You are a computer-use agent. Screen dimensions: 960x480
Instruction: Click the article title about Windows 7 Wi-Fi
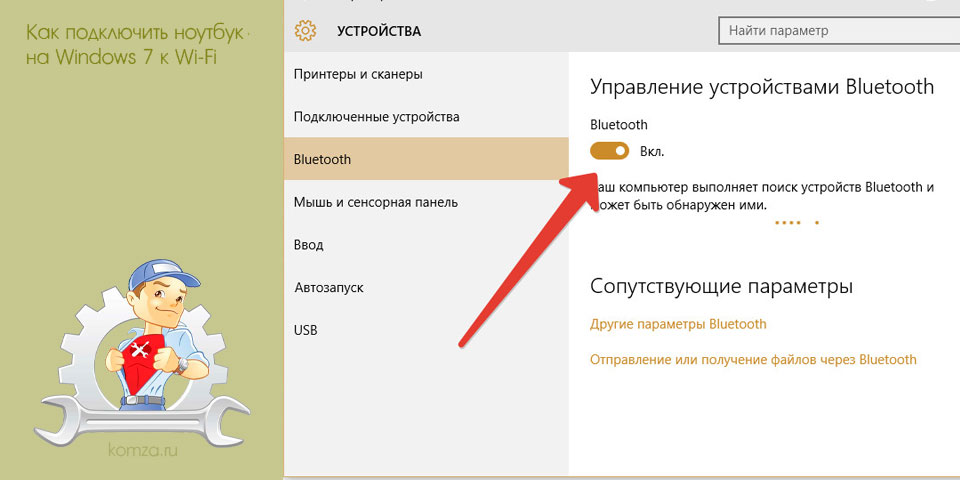138,43
